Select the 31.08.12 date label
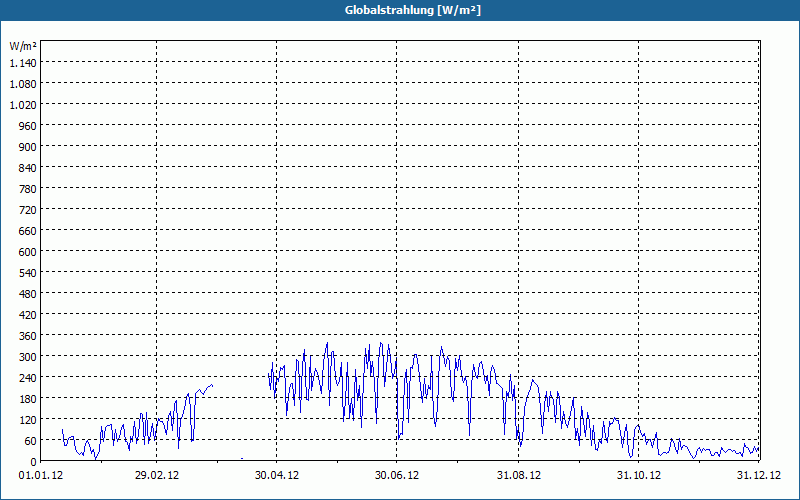 coord(519,476)
